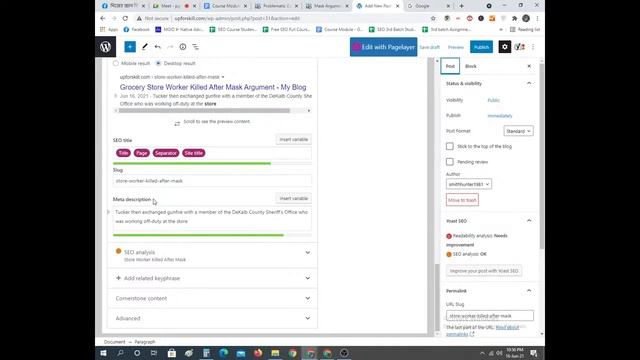Viewport: 640px width, 360px height.
Task: Collapse the Status & visibility panel
Action: click(529, 83)
